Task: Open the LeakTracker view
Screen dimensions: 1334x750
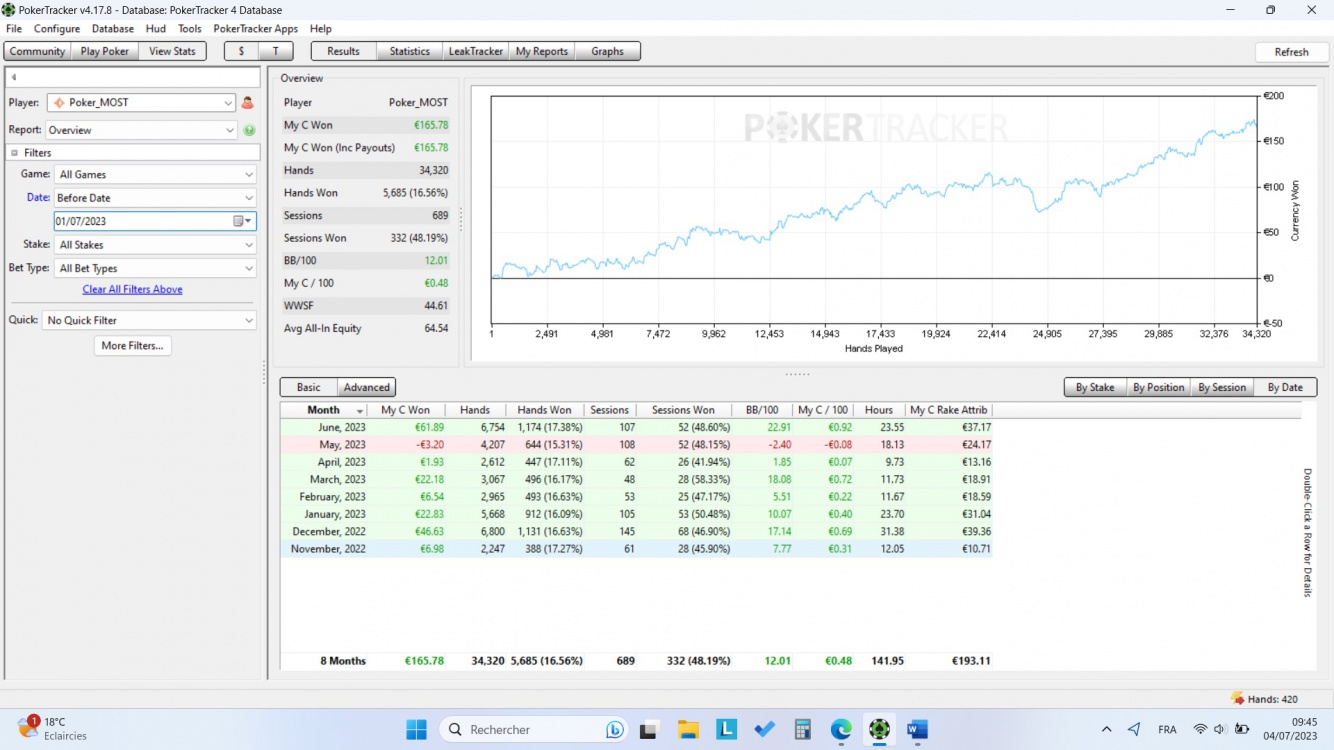Action: 476,51
